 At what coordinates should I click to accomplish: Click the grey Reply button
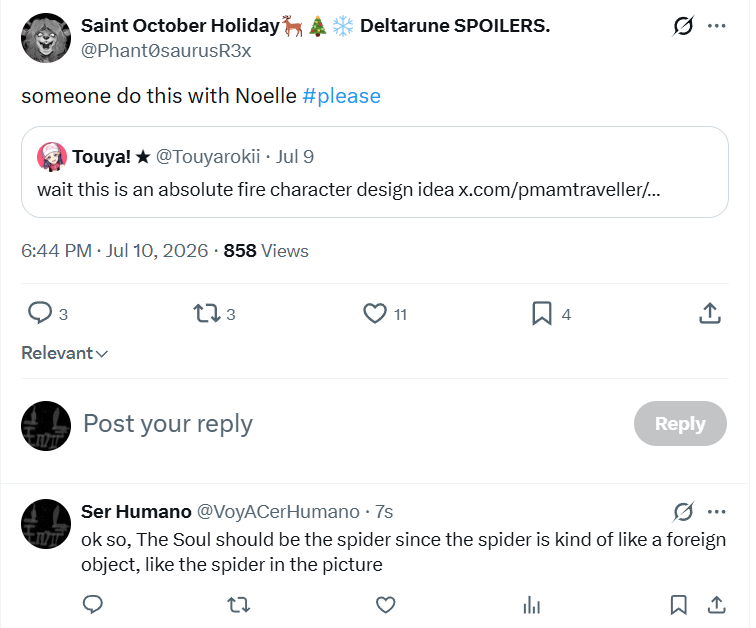[x=680, y=424]
